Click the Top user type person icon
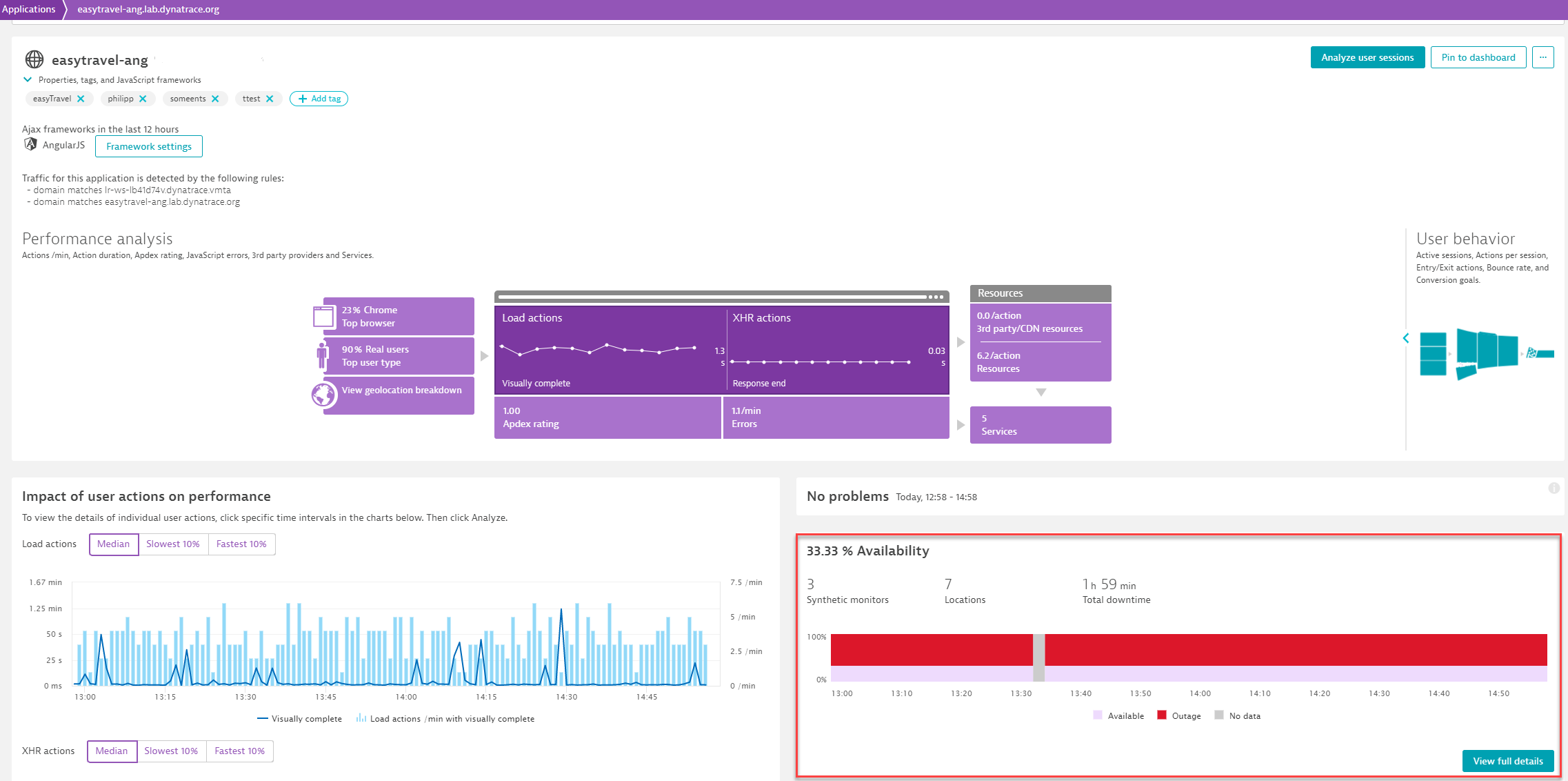1568x781 pixels. (x=322, y=355)
